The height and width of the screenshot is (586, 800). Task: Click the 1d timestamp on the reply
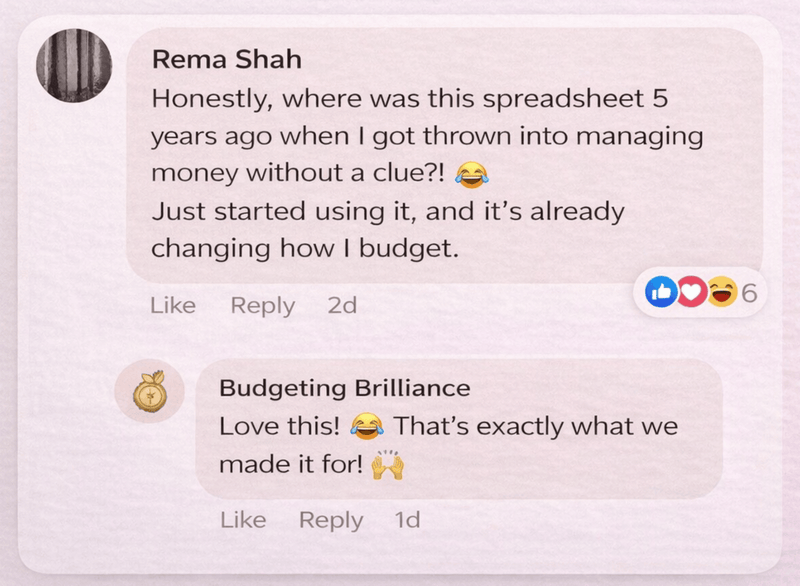point(408,520)
